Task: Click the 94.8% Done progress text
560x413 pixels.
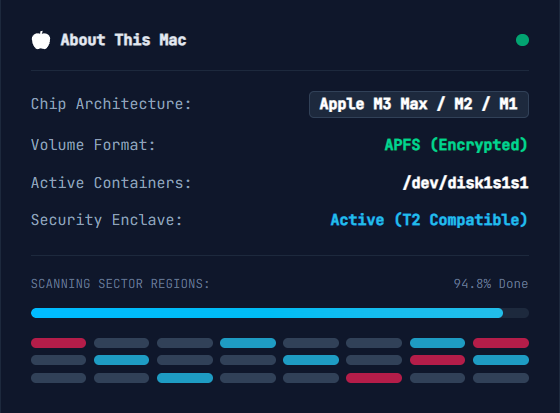Action: coord(491,284)
